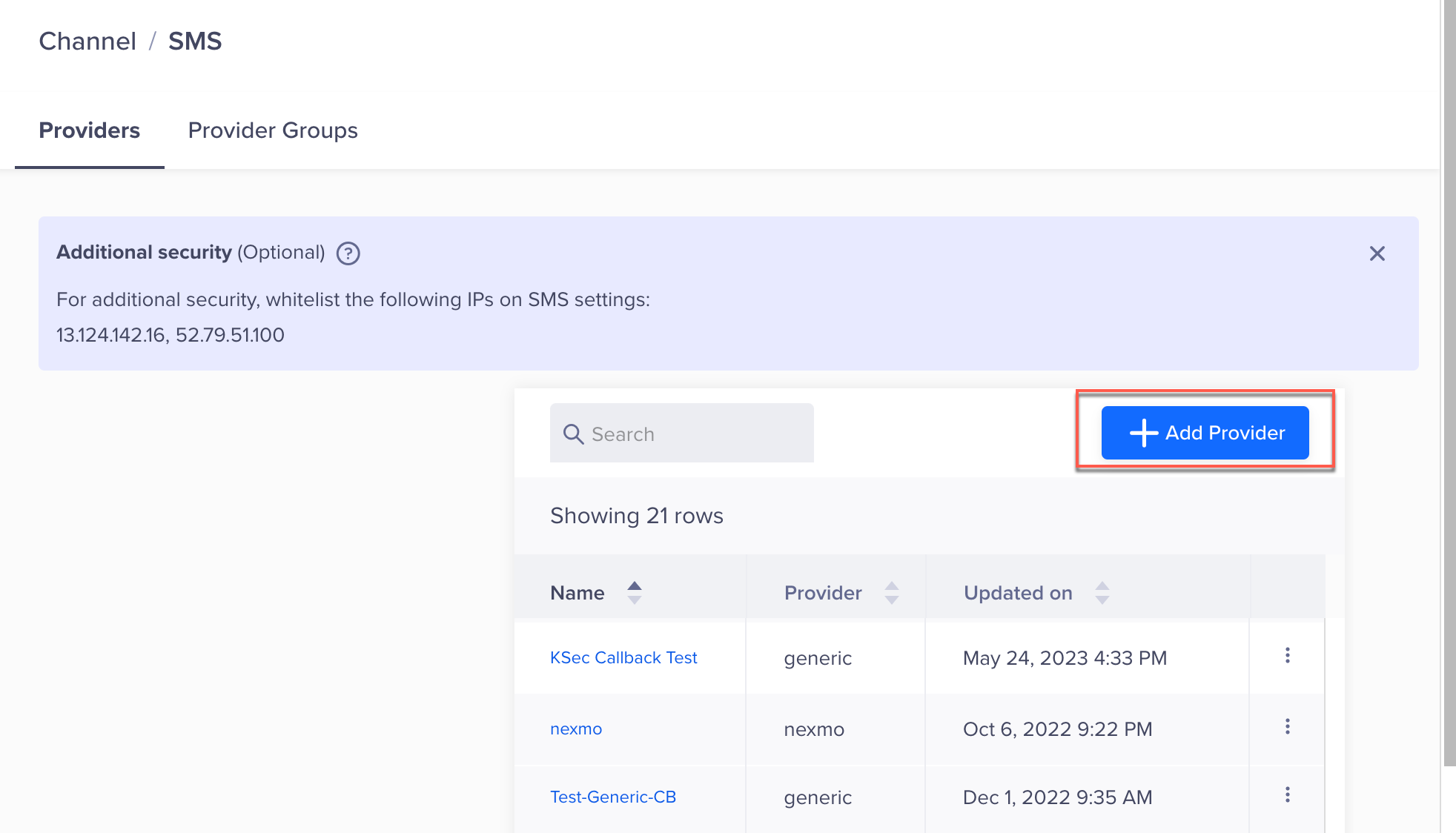Click the Search input field
This screenshot has width=1456, height=833.
coord(681,432)
